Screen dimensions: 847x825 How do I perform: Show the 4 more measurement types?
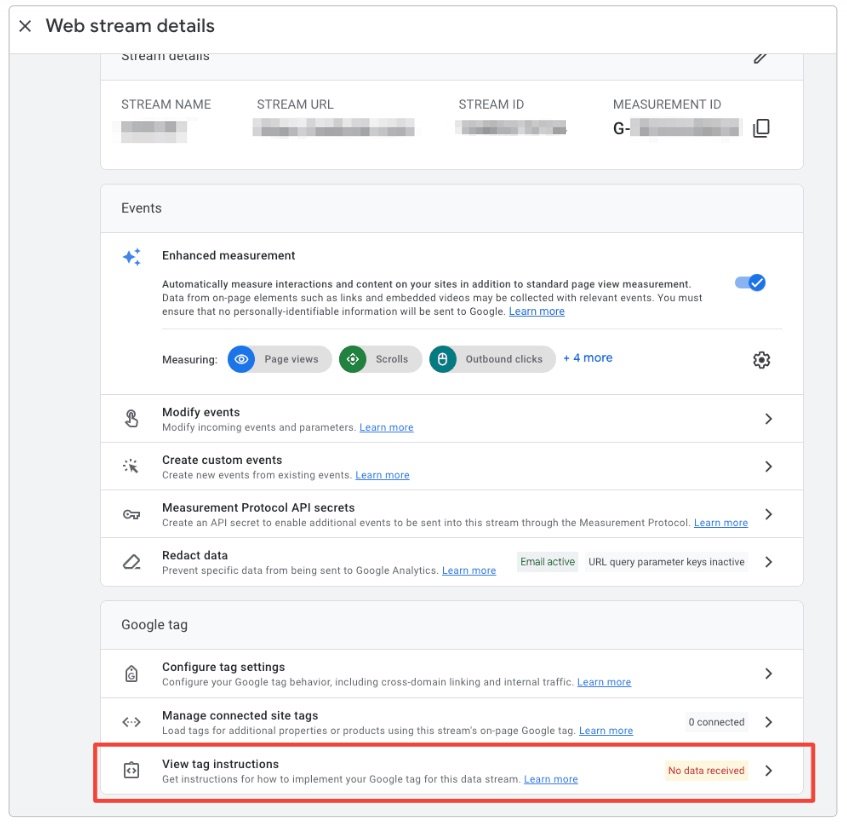click(x=587, y=359)
